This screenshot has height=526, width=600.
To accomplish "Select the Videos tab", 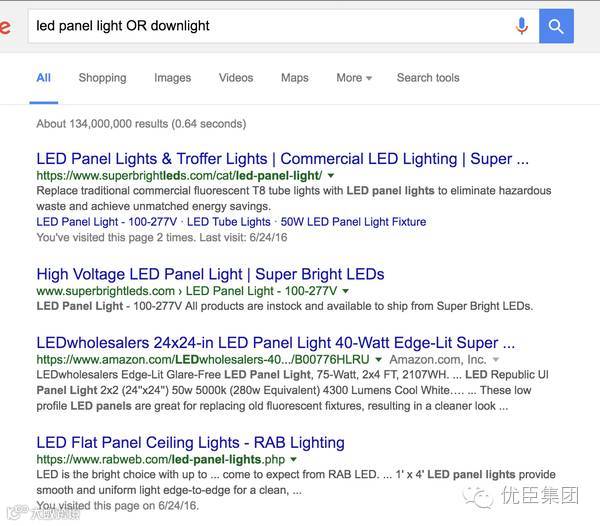I will point(236,78).
